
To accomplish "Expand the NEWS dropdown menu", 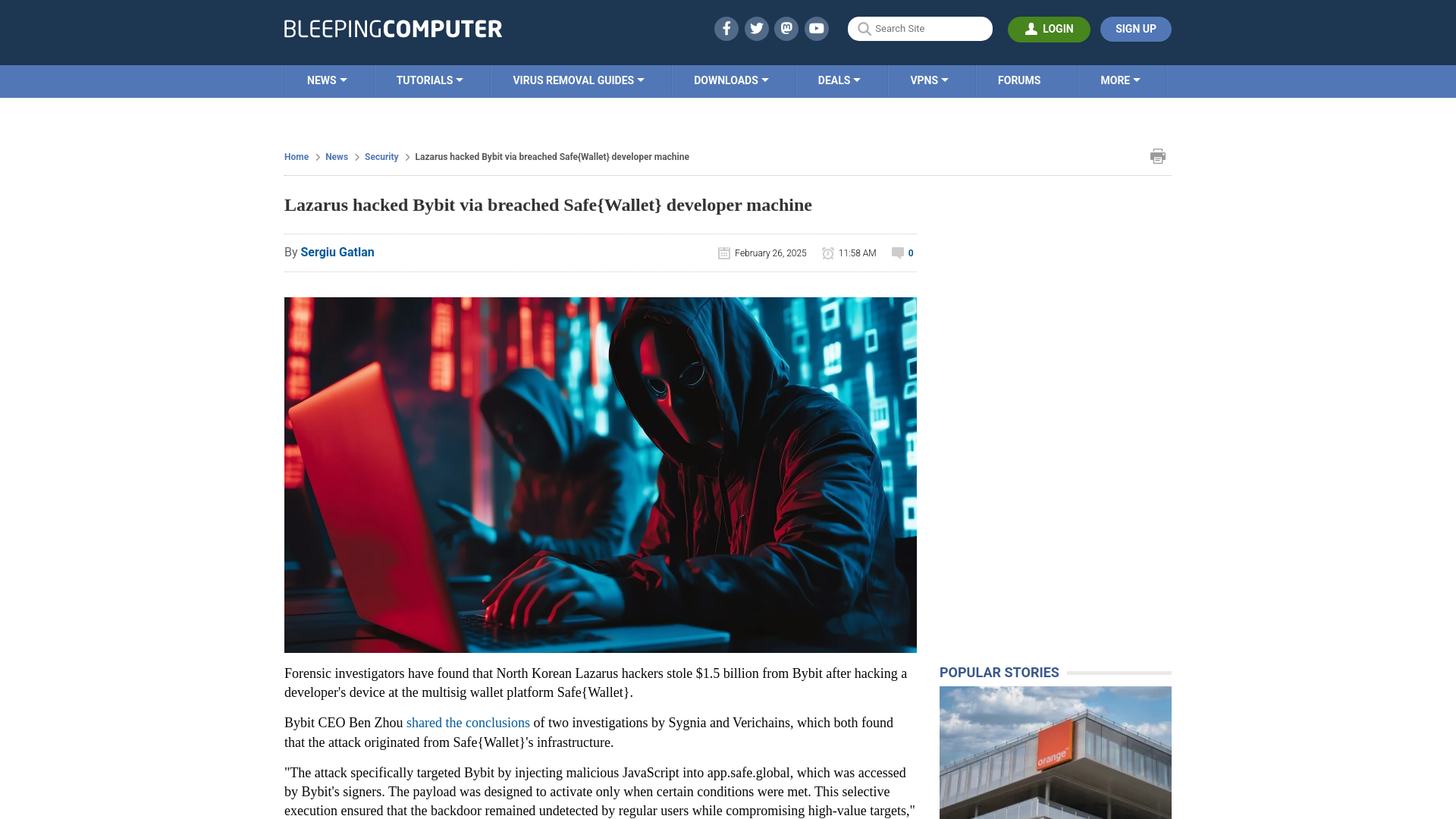I will point(326,80).
